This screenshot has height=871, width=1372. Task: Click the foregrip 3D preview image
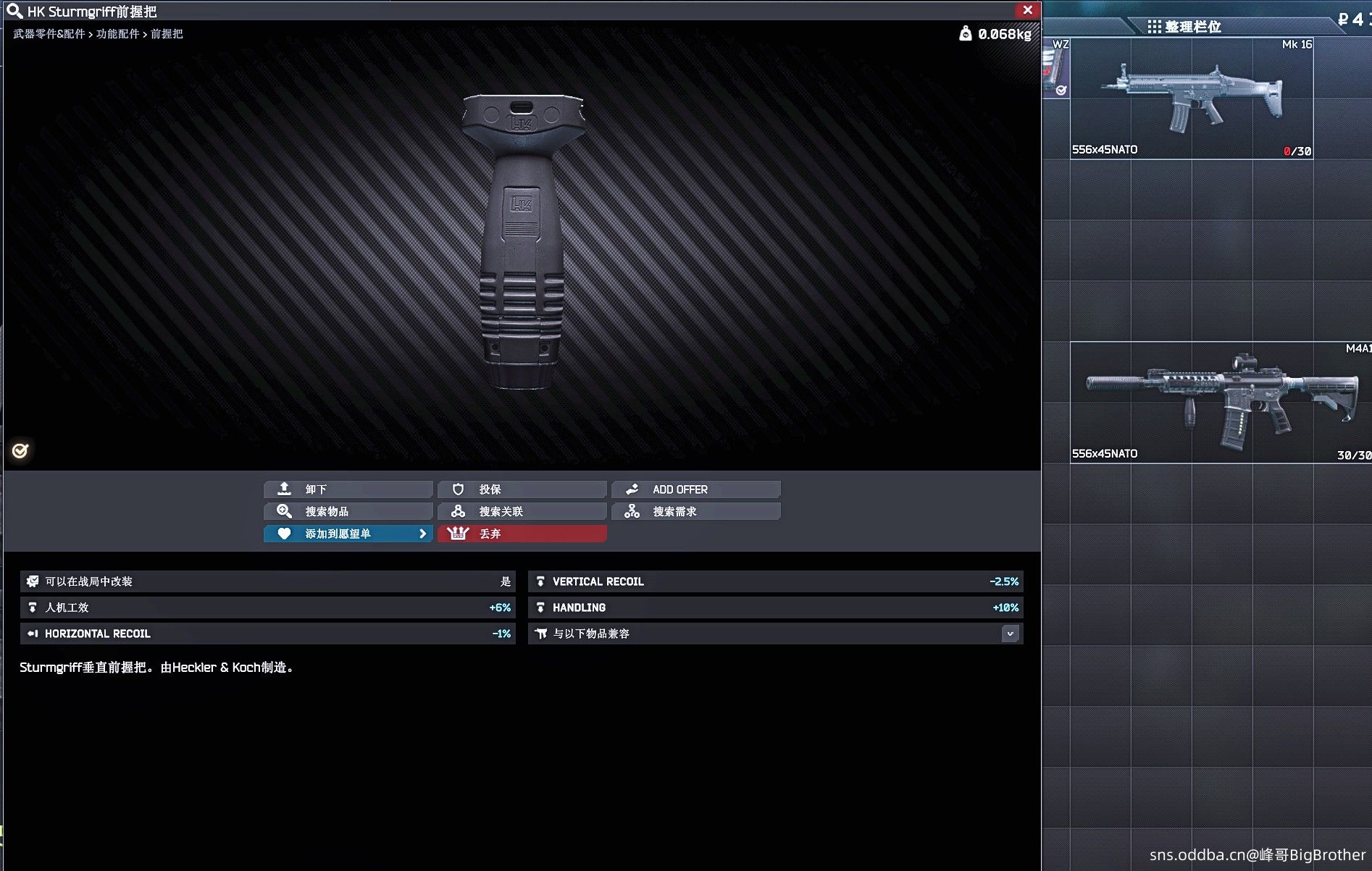coord(522,242)
